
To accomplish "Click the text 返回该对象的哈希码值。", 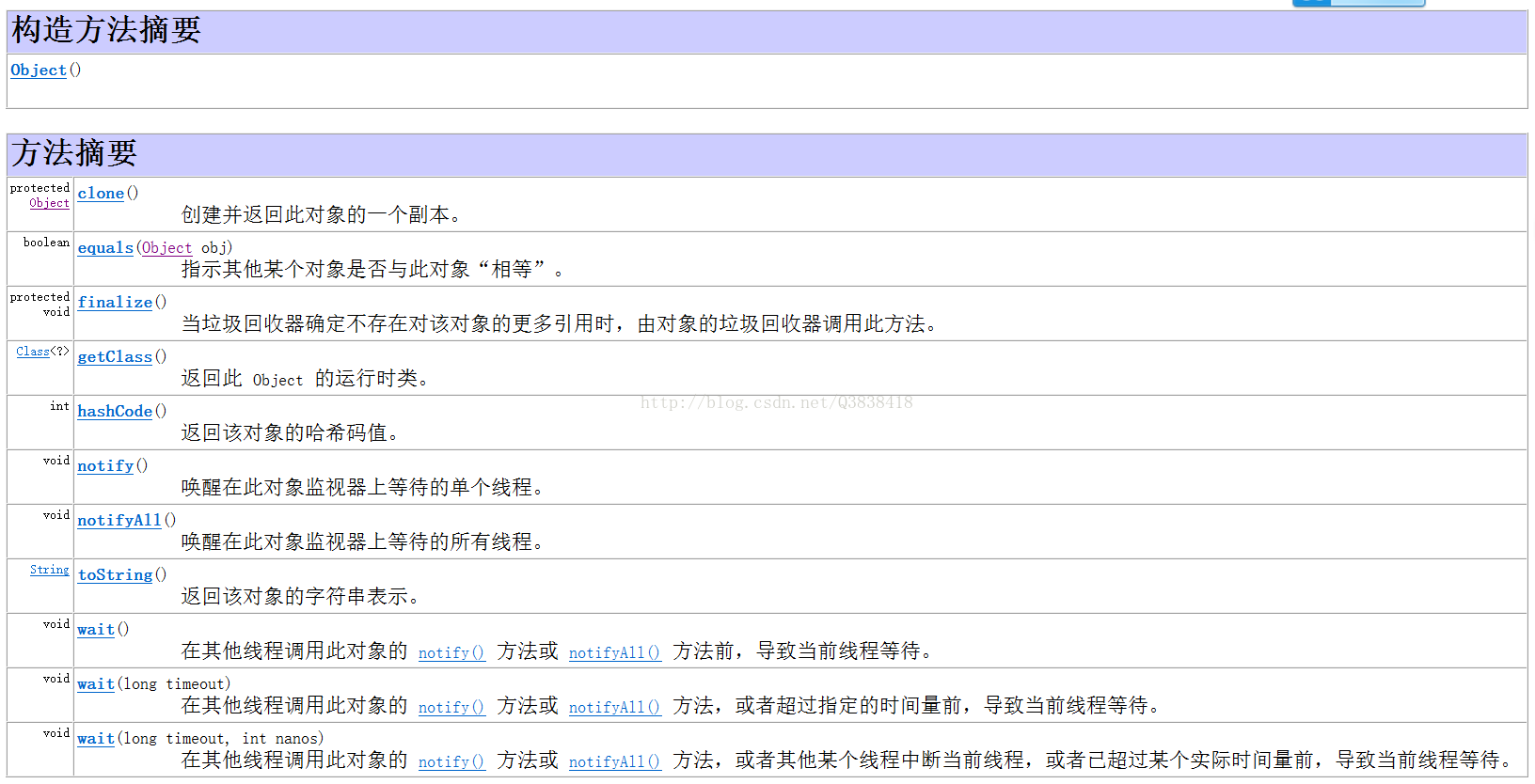I will (291, 433).
